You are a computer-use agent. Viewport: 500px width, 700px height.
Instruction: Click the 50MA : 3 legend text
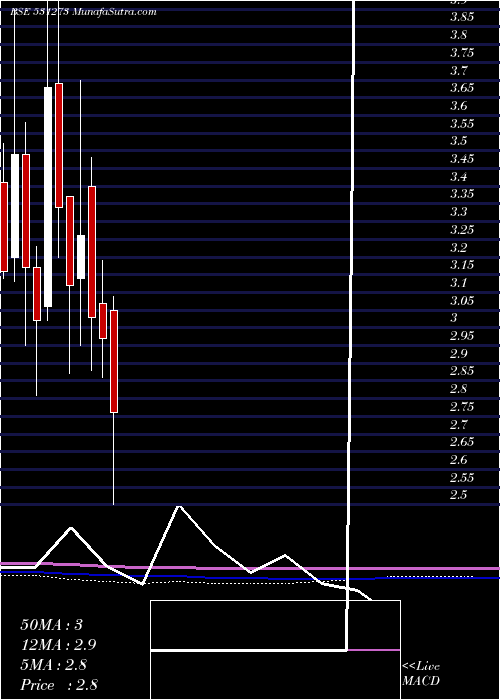coord(52,625)
